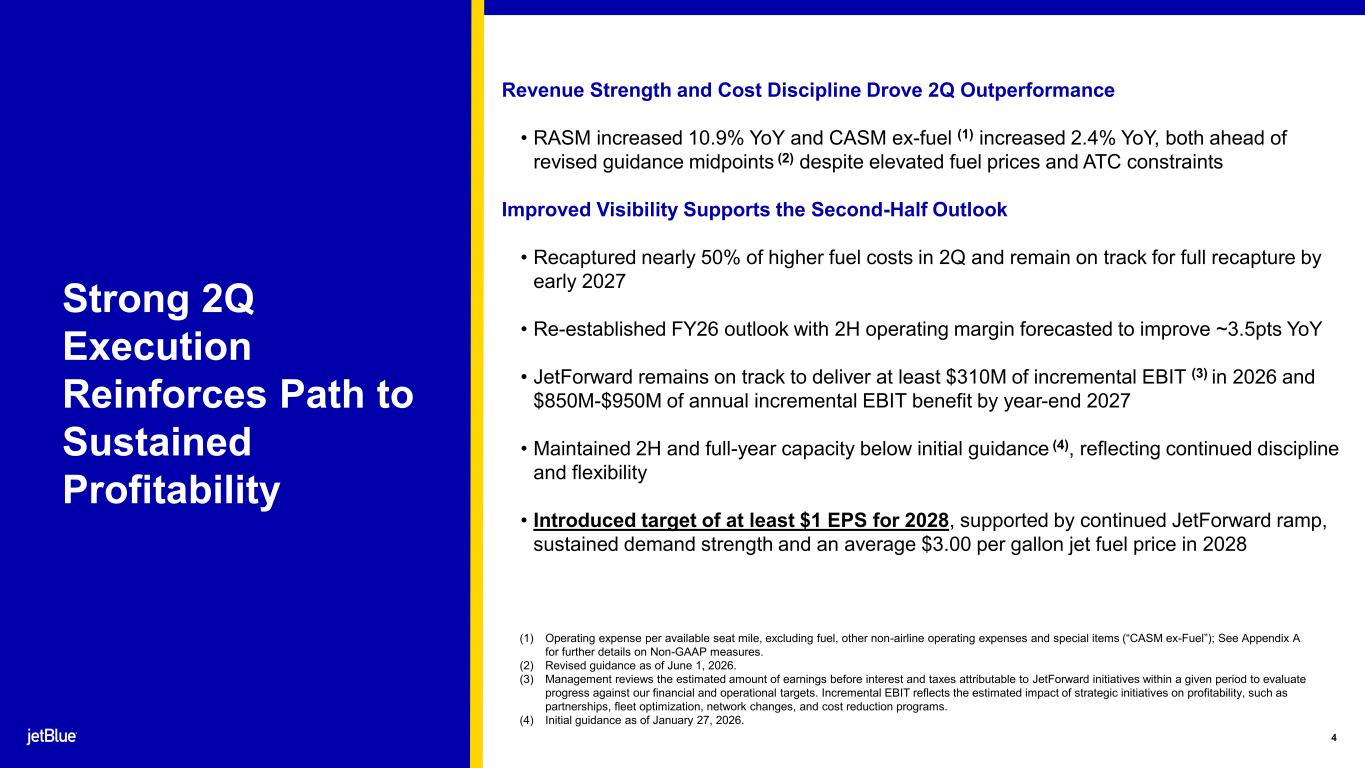Screen dimensions: 1365x768
Task: Click the jetBlue logo in the corner
Action: click(x=51, y=736)
